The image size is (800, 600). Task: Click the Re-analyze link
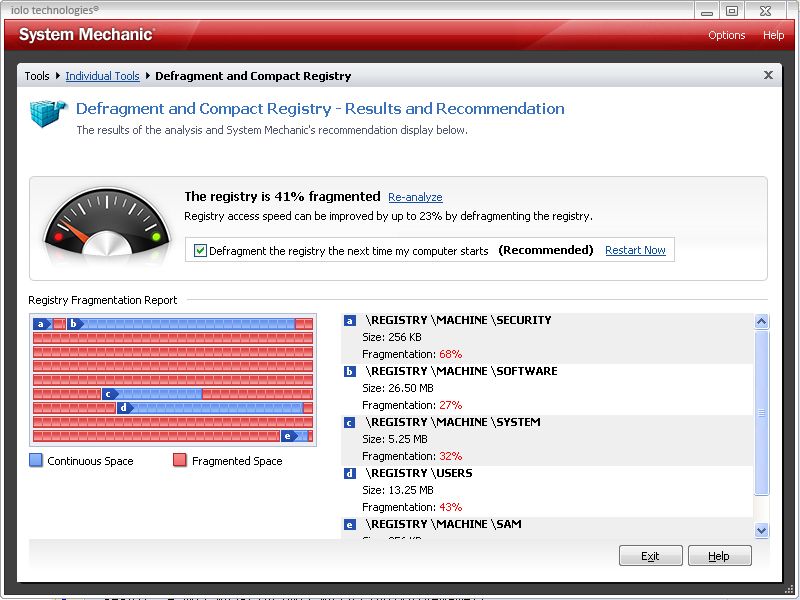415,197
